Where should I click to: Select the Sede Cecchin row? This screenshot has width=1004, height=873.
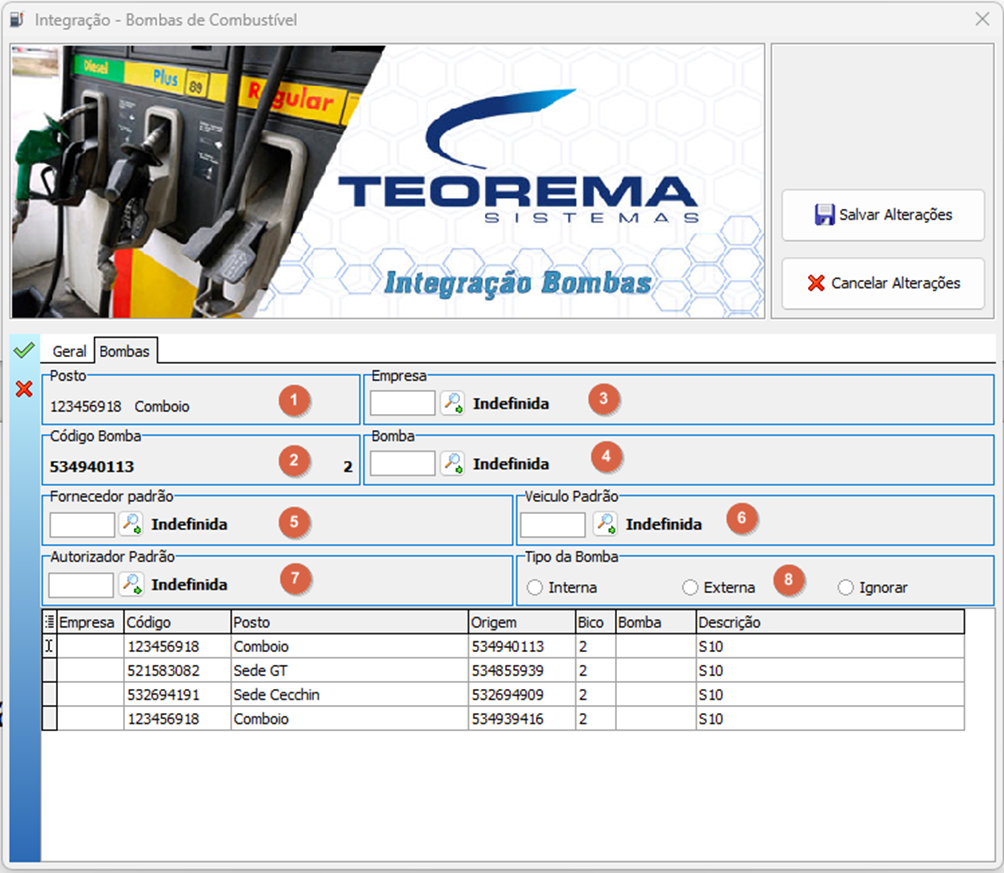(x=503, y=695)
